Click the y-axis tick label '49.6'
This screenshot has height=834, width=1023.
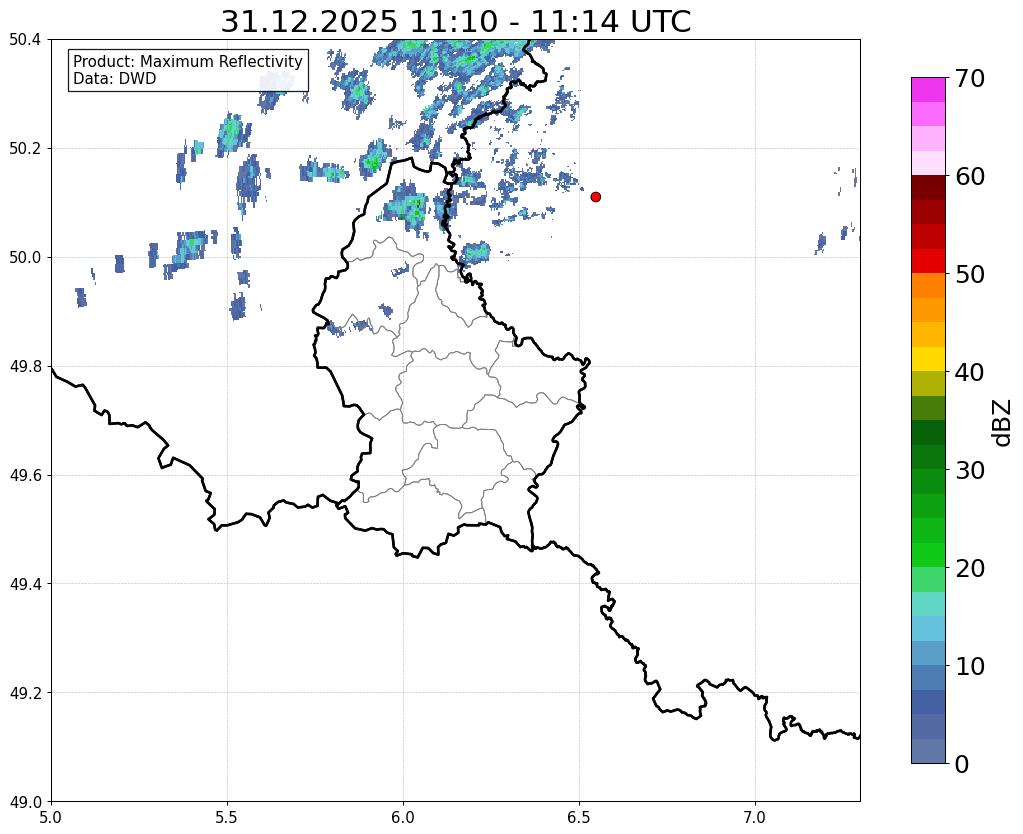click(x=25, y=476)
